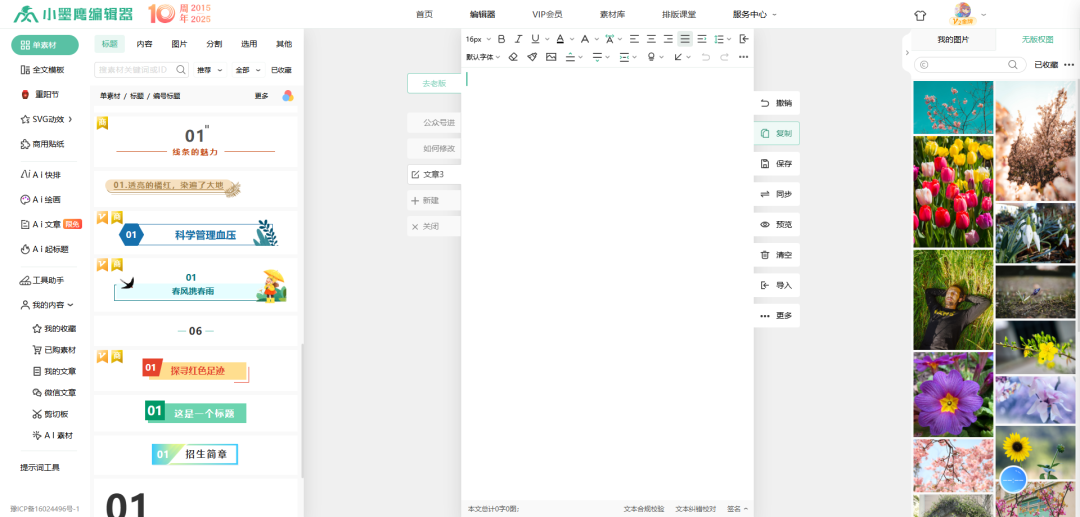The height and width of the screenshot is (517, 1080).
Task: Click the material keyword search field
Action: click(x=135, y=70)
